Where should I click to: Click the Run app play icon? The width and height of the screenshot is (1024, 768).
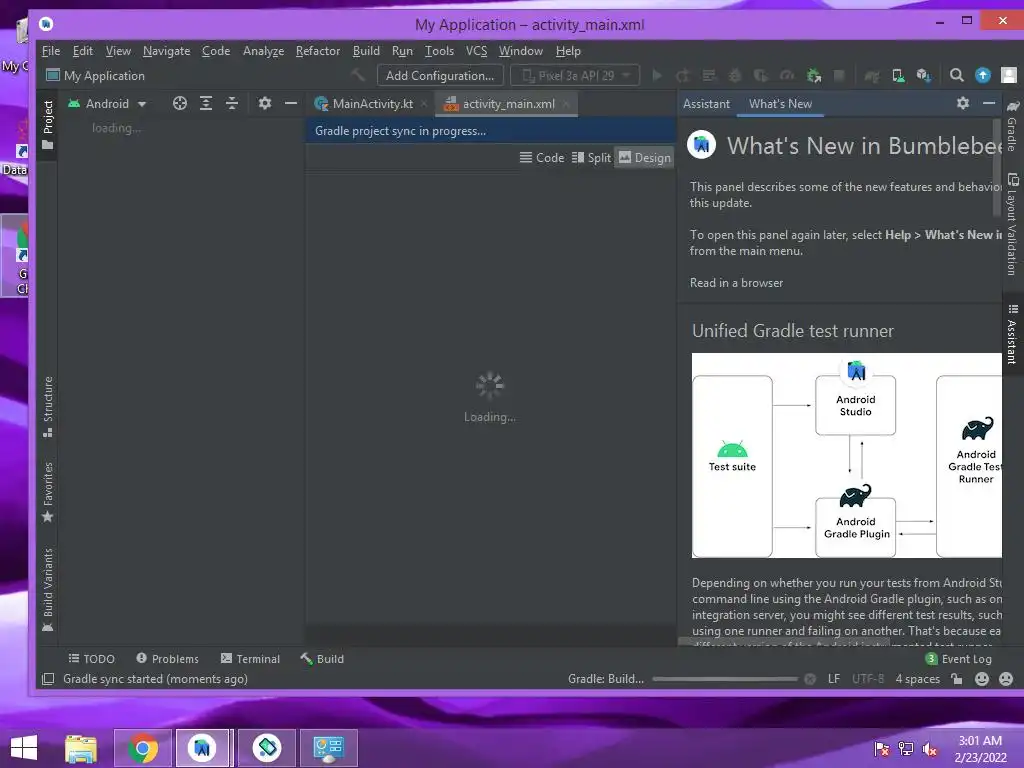[x=657, y=76]
